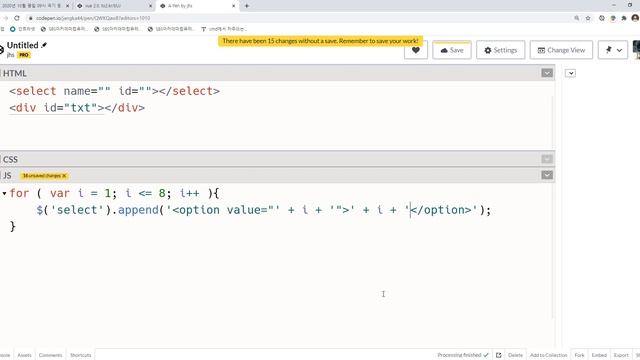Click the closing brace line in JS
Screen dimensions: 640x360
pyautogui.click(x=13, y=227)
